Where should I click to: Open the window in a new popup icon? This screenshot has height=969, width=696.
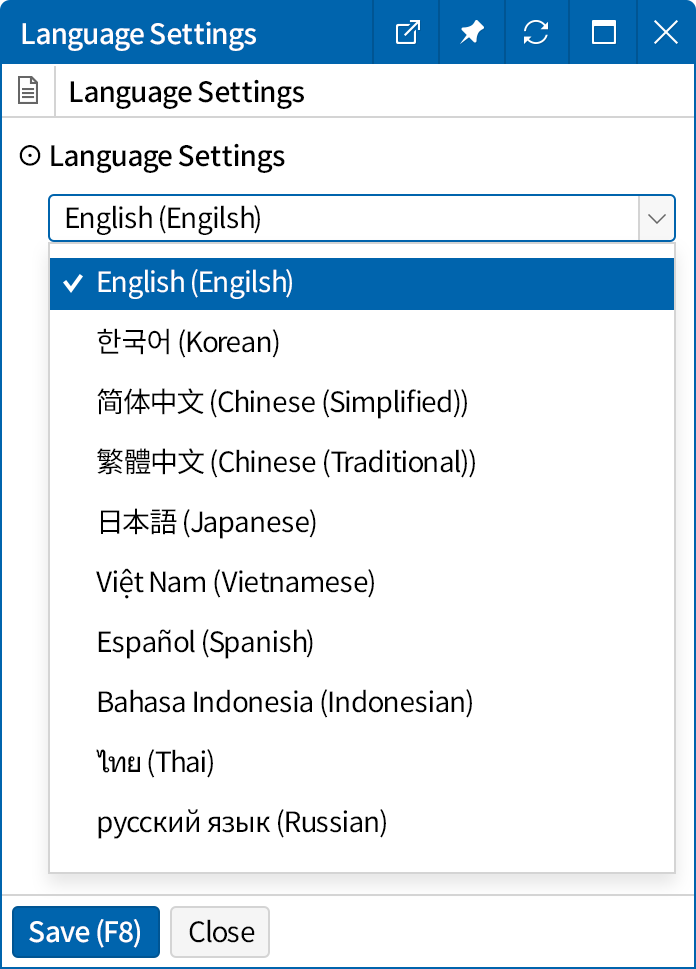pyautogui.click(x=407, y=33)
